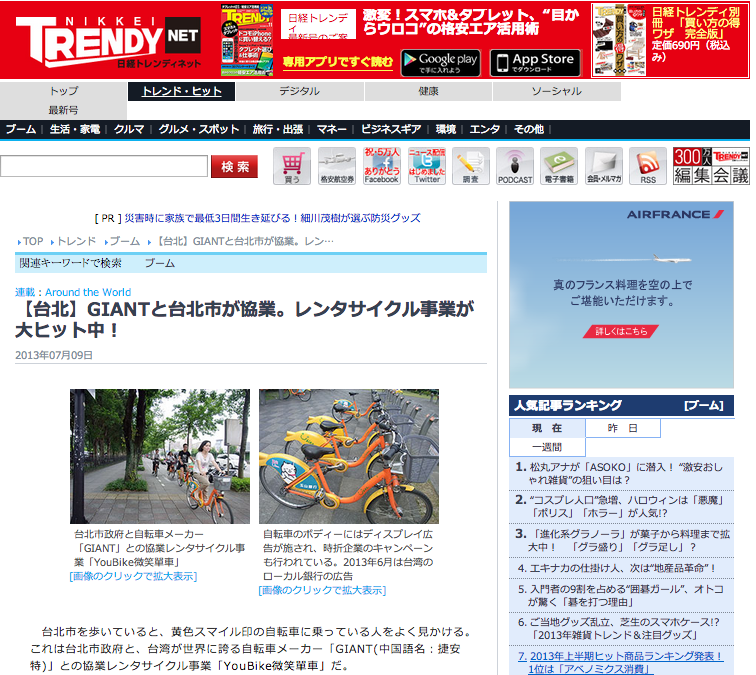Open the 会員・メルマガ envelope icon
The height and width of the screenshot is (675, 756).
coord(604,166)
